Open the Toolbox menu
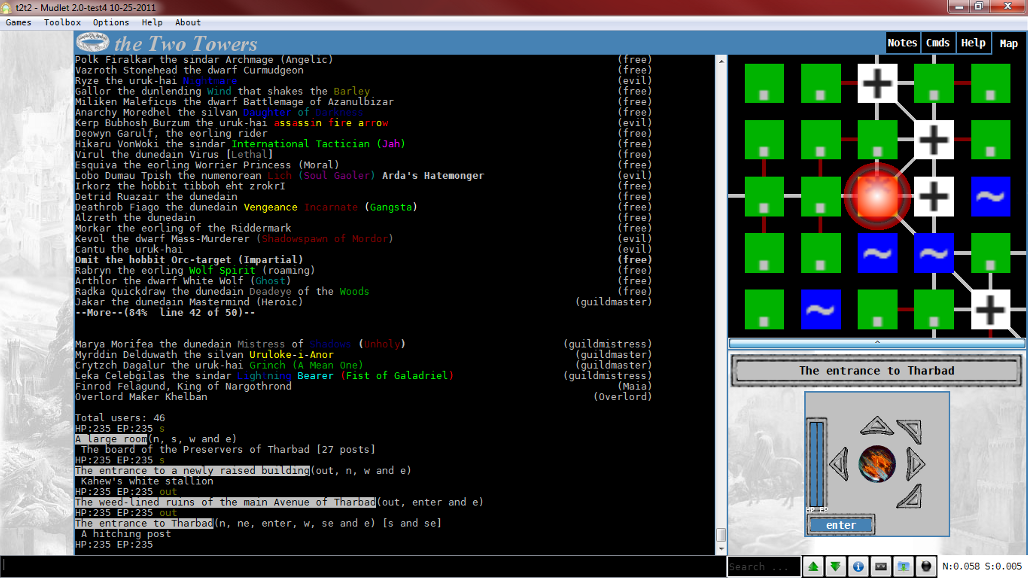This screenshot has height=578, width=1028. point(62,22)
